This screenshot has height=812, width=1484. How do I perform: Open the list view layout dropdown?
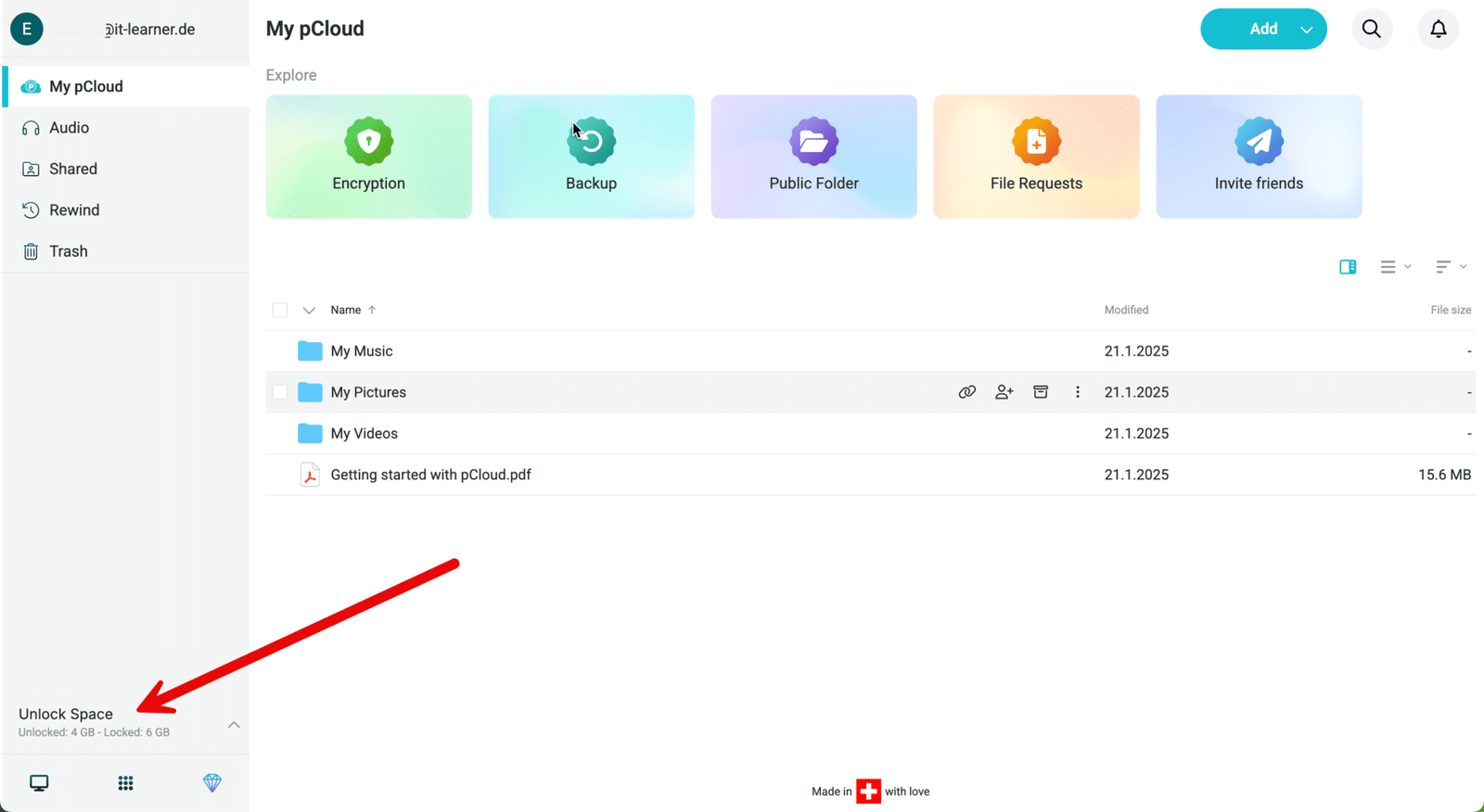coord(1396,267)
